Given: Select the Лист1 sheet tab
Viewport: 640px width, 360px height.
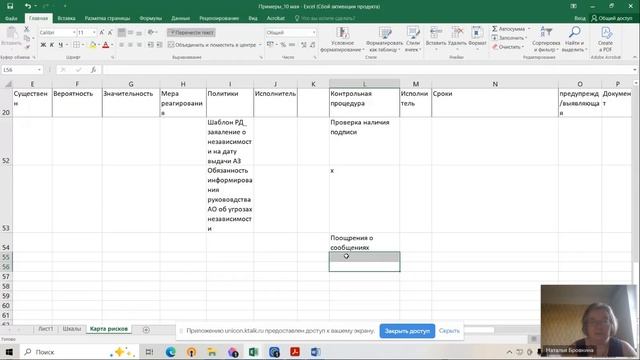Looking at the screenshot, I should click(45, 329).
